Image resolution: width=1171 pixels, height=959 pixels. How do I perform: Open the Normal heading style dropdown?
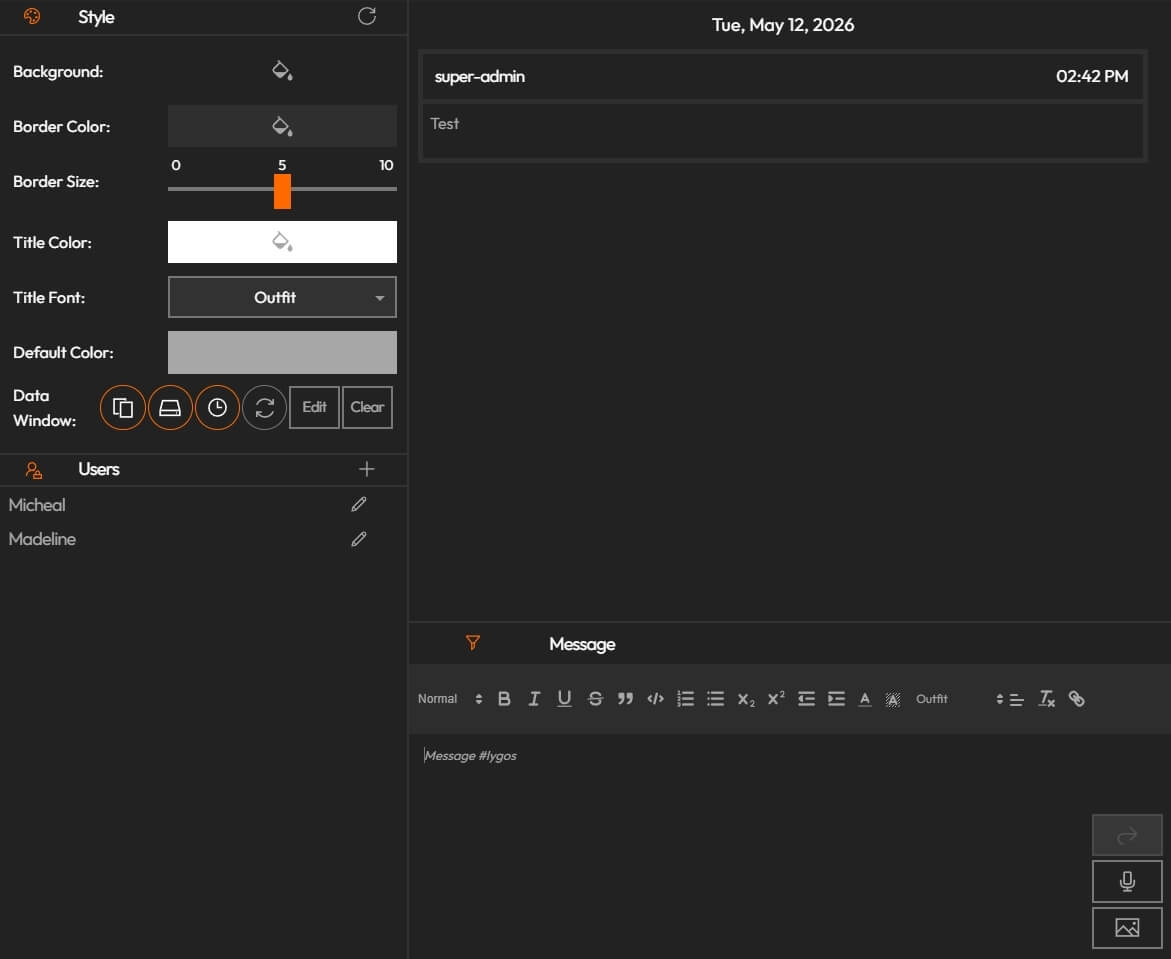(450, 699)
